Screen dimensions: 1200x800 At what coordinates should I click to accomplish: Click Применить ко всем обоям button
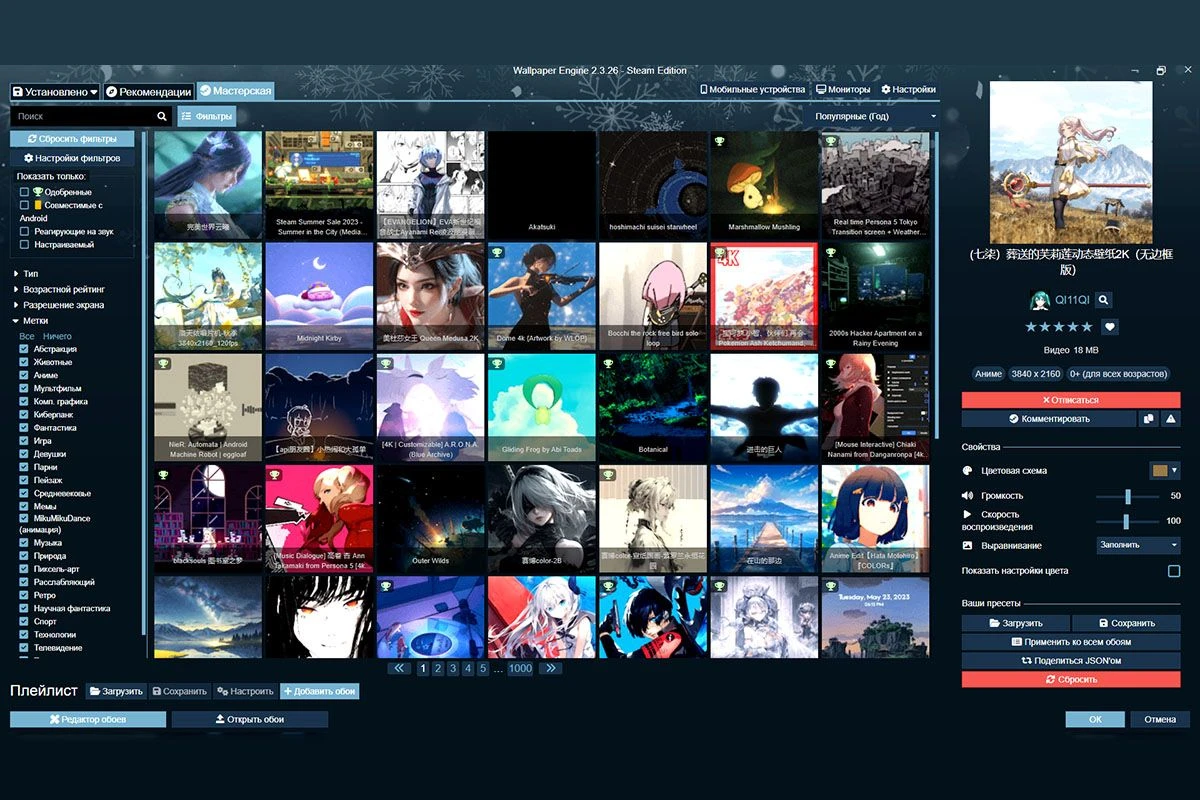click(1071, 642)
